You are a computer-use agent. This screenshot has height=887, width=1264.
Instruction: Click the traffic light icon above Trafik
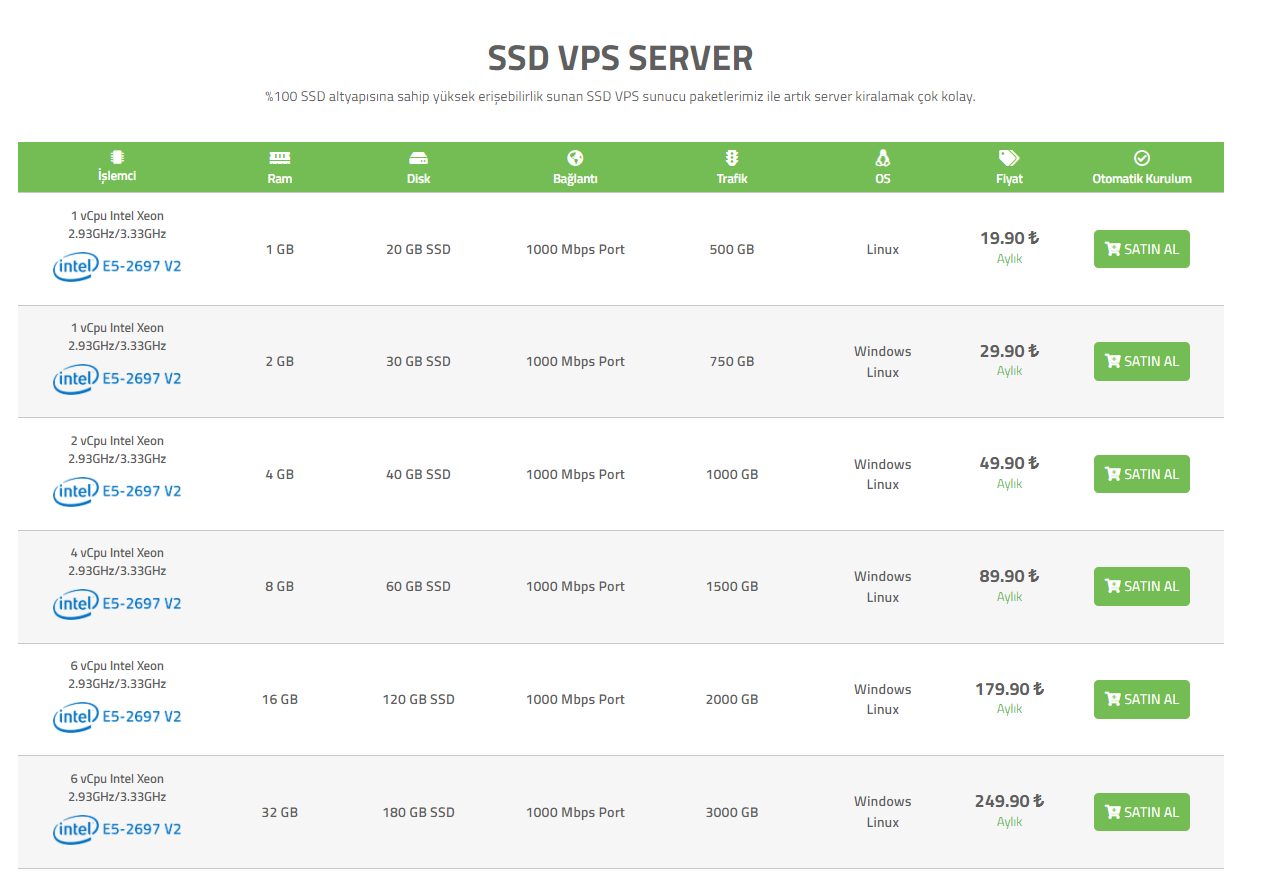coord(732,158)
